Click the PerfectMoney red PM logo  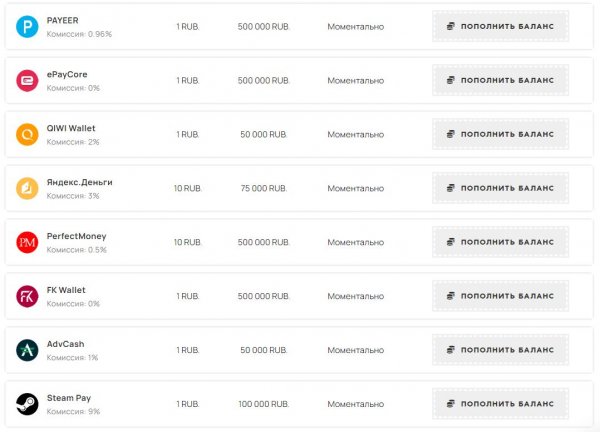(x=27, y=242)
